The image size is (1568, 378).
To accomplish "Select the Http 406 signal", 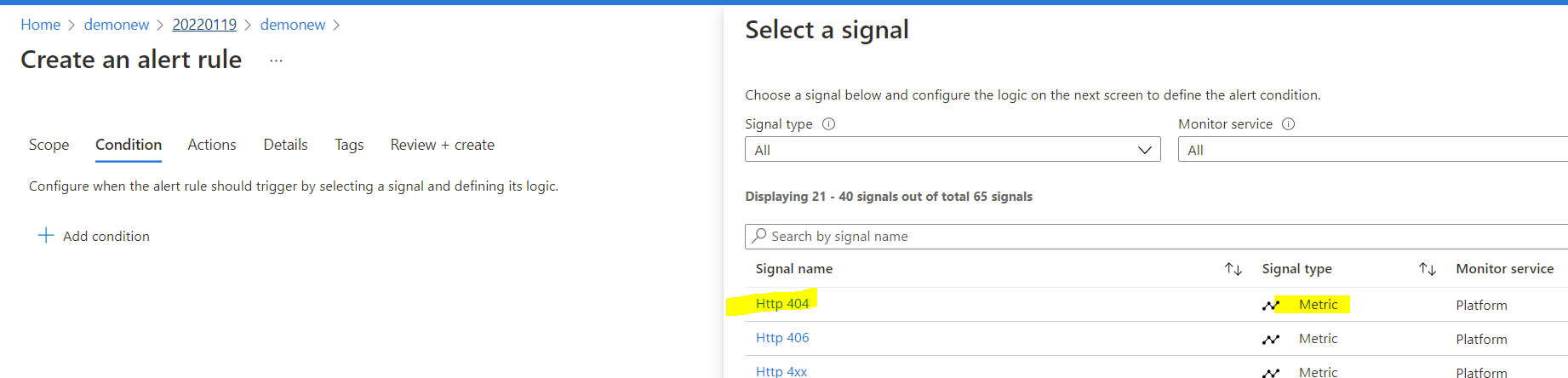I will [782, 338].
